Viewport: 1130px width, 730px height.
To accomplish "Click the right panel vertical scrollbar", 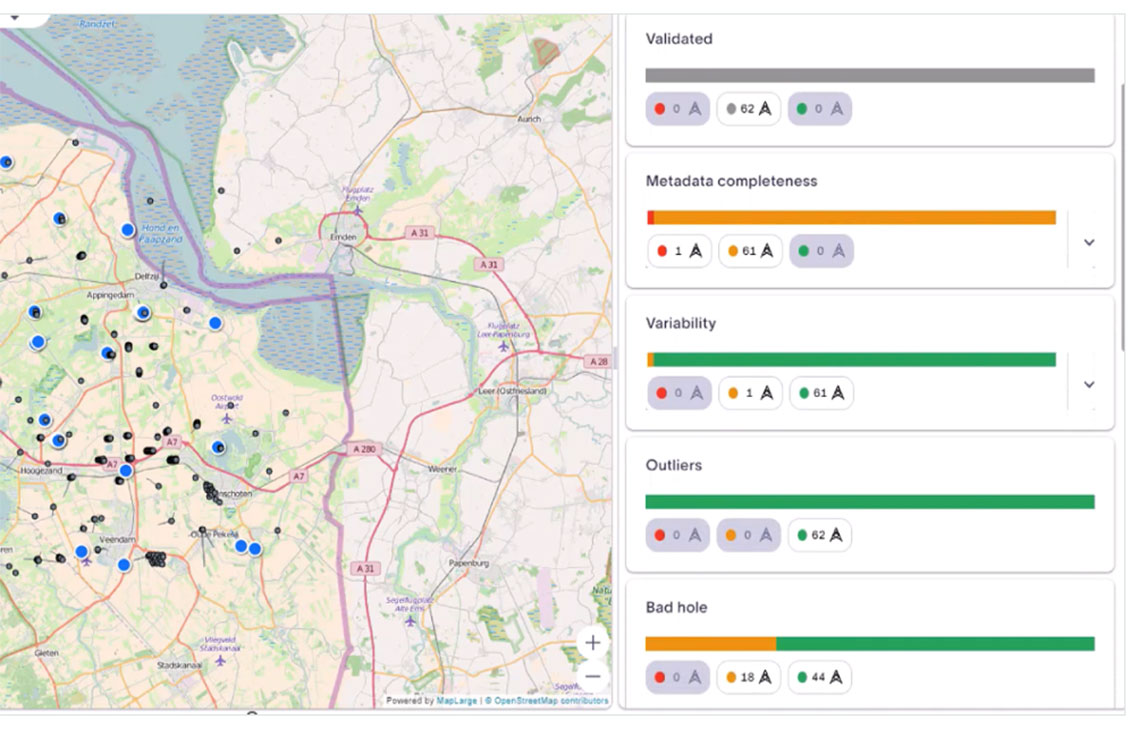I will click(1122, 200).
